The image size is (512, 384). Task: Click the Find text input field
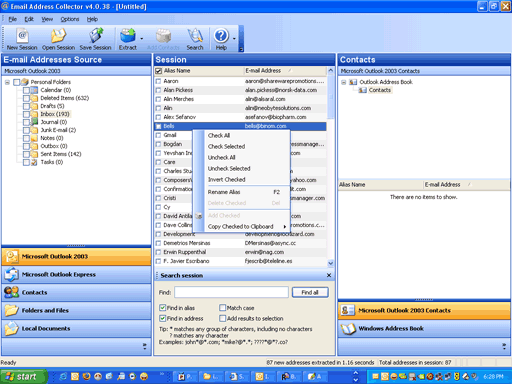pos(231,292)
